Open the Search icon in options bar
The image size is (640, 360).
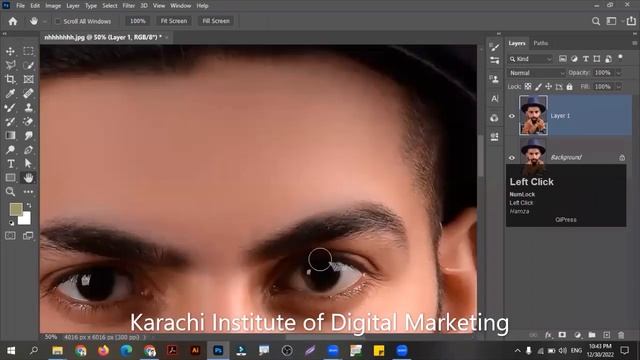coord(596,21)
